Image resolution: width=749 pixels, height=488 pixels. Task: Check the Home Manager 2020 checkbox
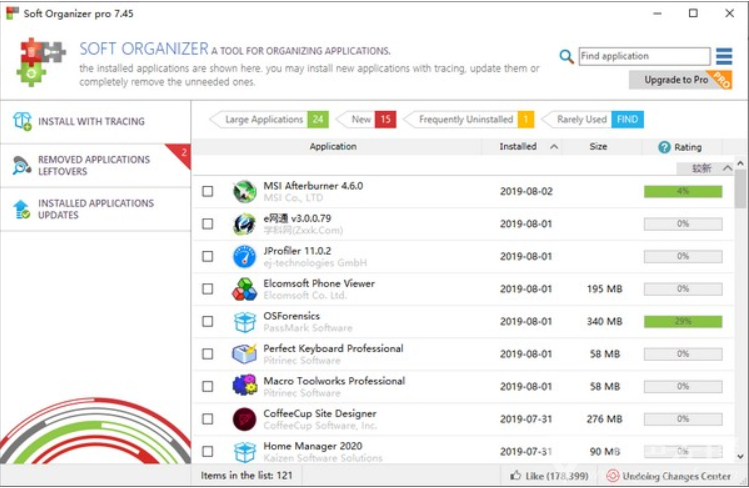click(207, 451)
